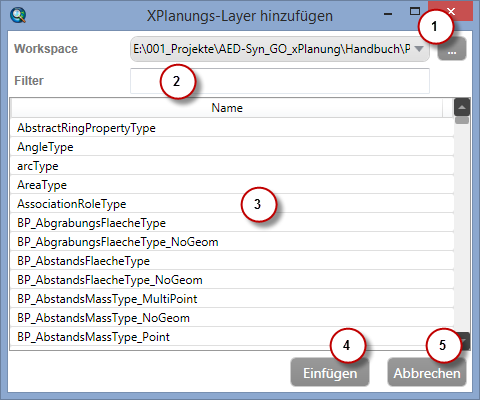The image size is (480, 400).
Task: Select AssociationRoleType in the list
Action: pyautogui.click(x=232, y=204)
